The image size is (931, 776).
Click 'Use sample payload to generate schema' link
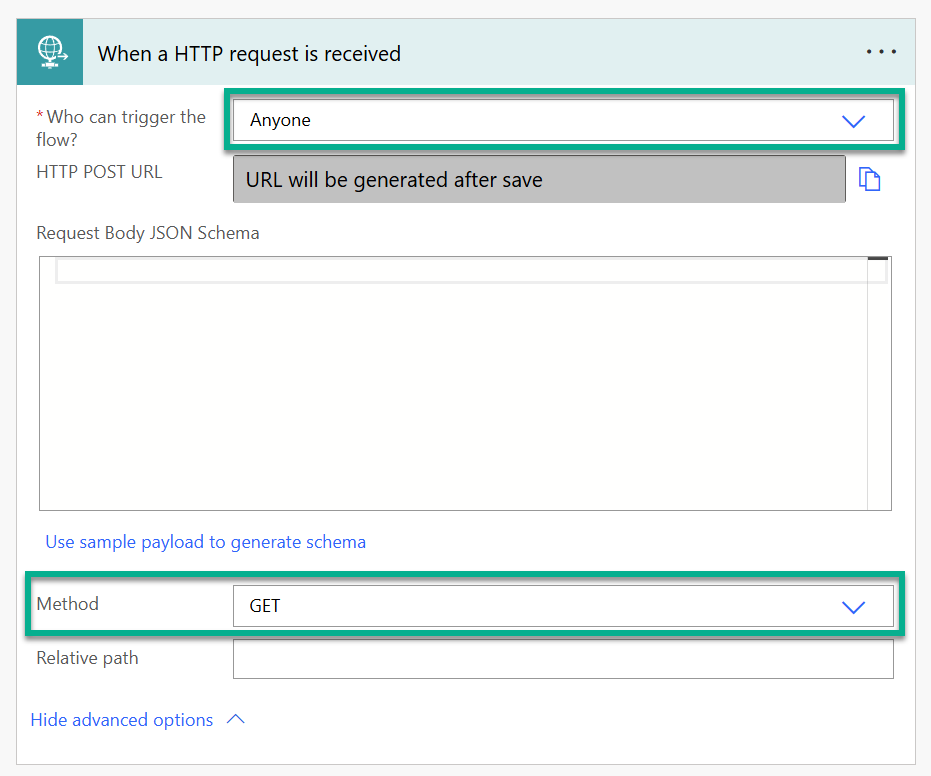click(x=205, y=542)
